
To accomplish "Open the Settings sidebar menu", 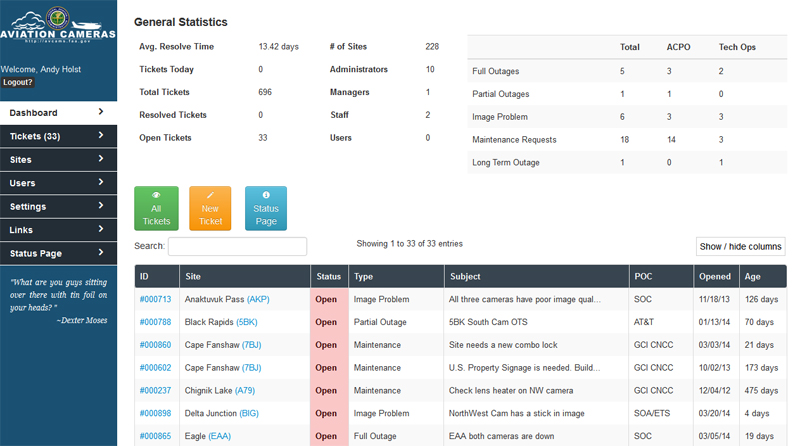I will 58,207.
